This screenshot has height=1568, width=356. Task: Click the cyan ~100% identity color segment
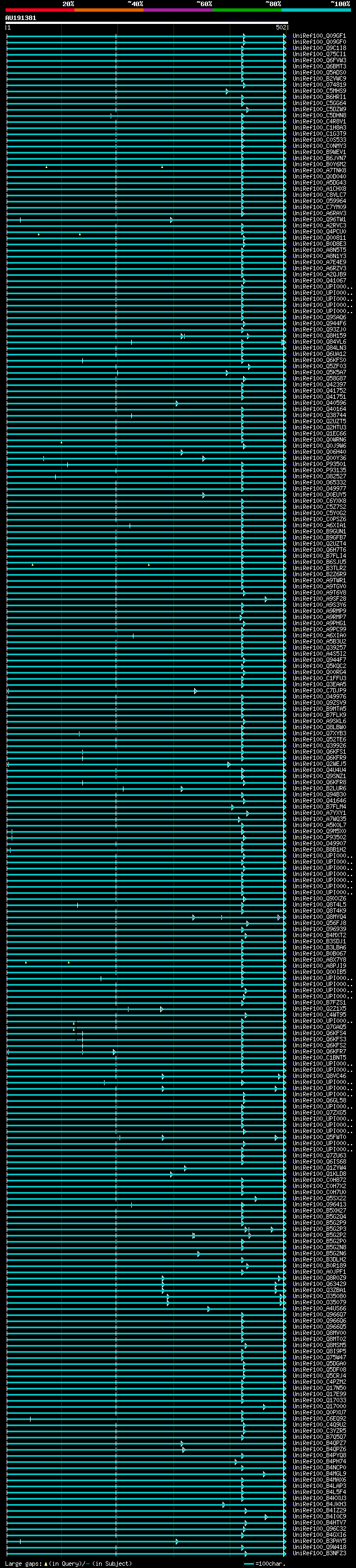click(x=317, y=10)
